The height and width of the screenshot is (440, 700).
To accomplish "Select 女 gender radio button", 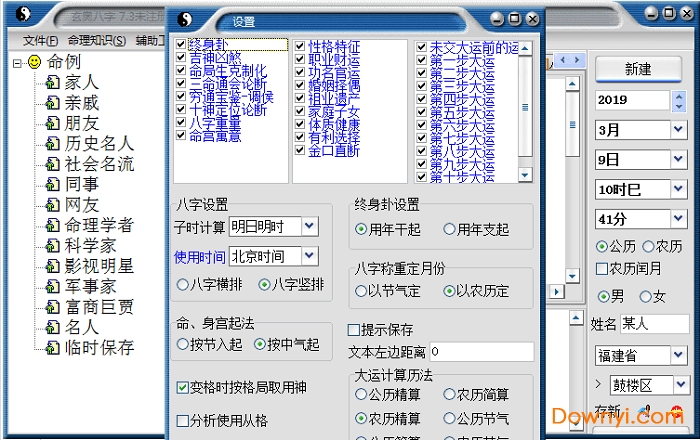I will tap(646, 296).
